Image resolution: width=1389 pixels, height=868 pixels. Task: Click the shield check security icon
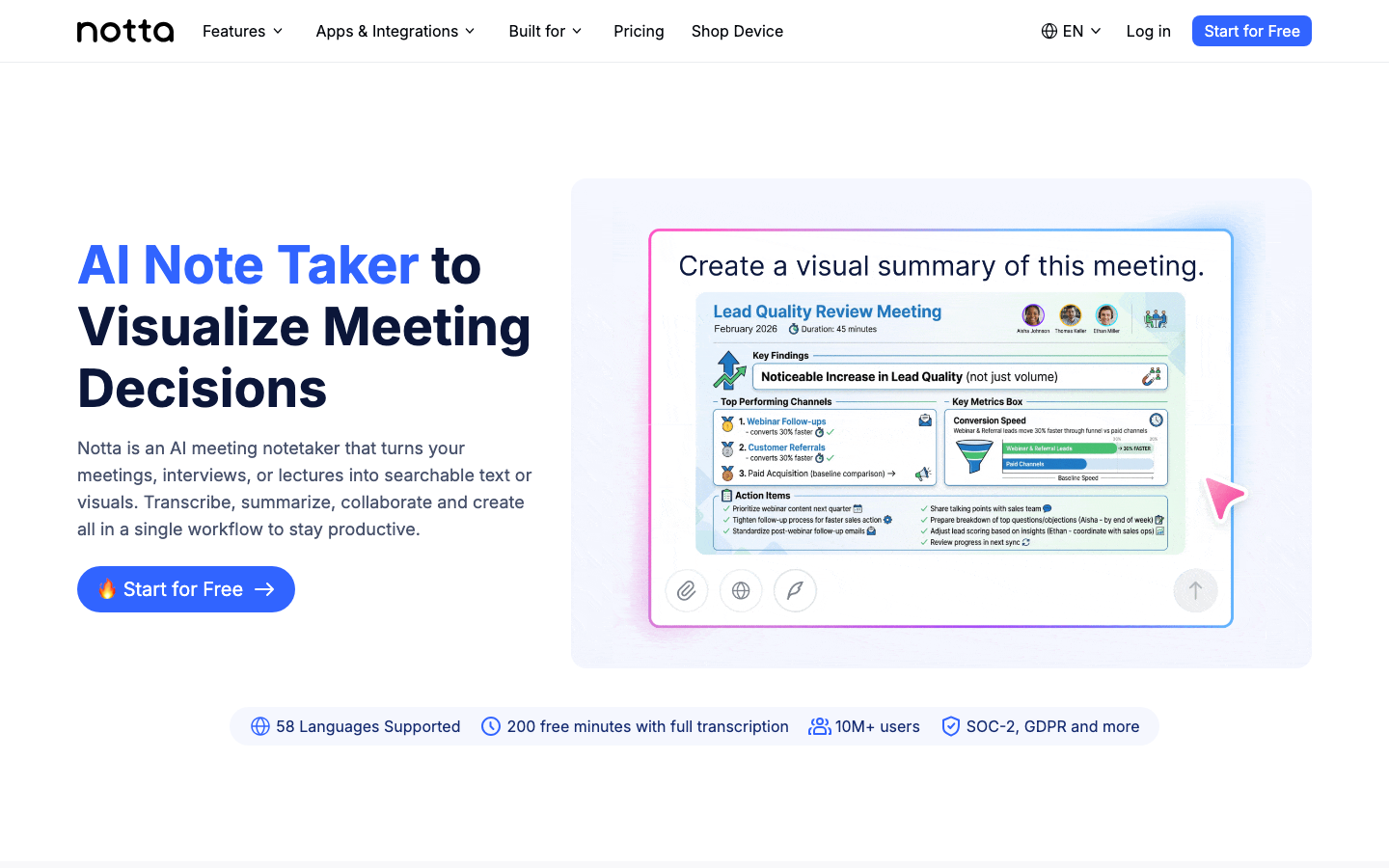pos(951,726)
